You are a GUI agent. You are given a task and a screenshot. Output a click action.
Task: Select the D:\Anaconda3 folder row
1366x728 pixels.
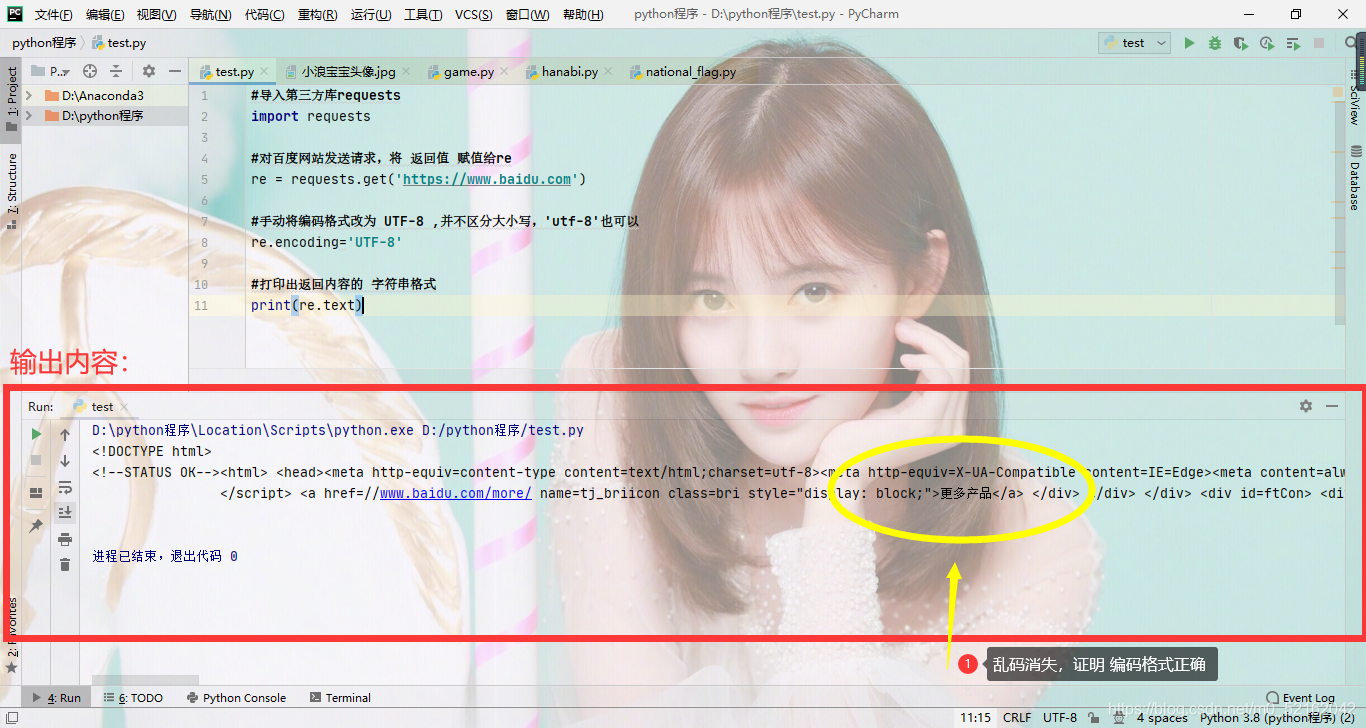click(105, 96)
